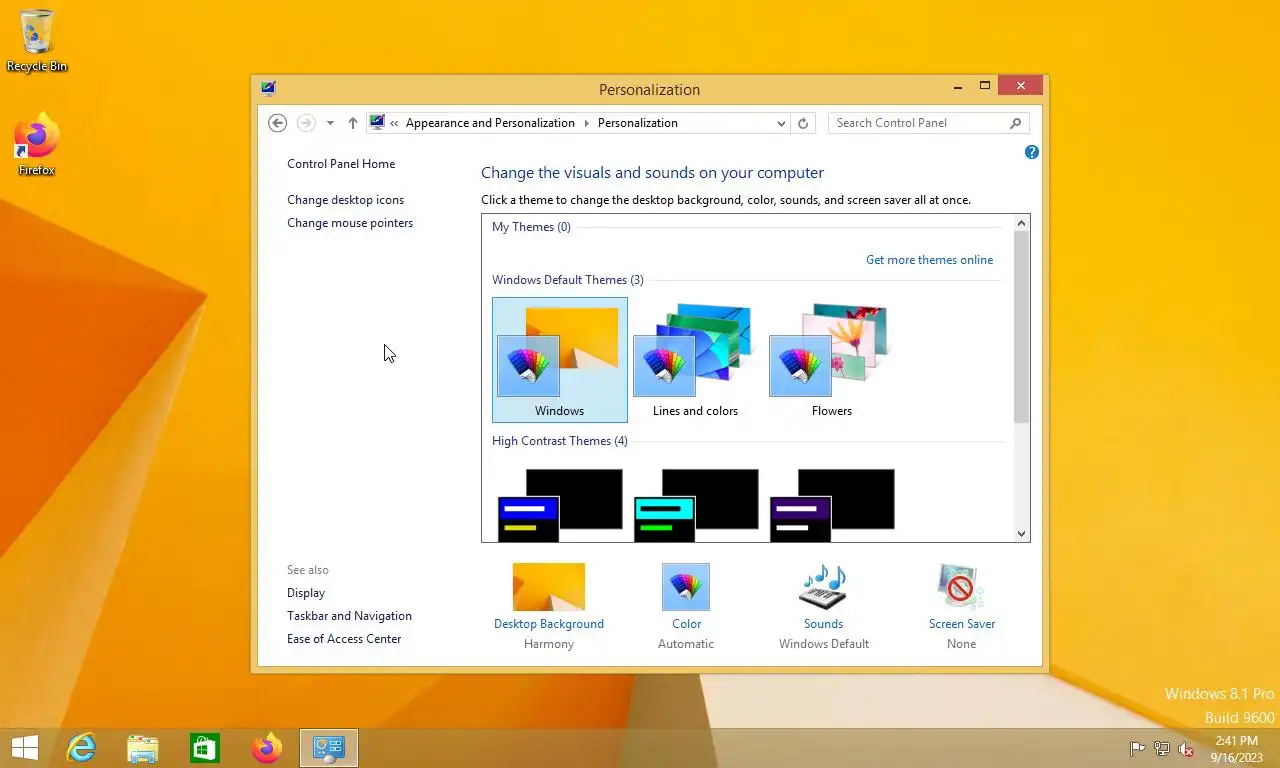
Task: Select the blue high contrast theme
Action: click(x=560, y=505)
